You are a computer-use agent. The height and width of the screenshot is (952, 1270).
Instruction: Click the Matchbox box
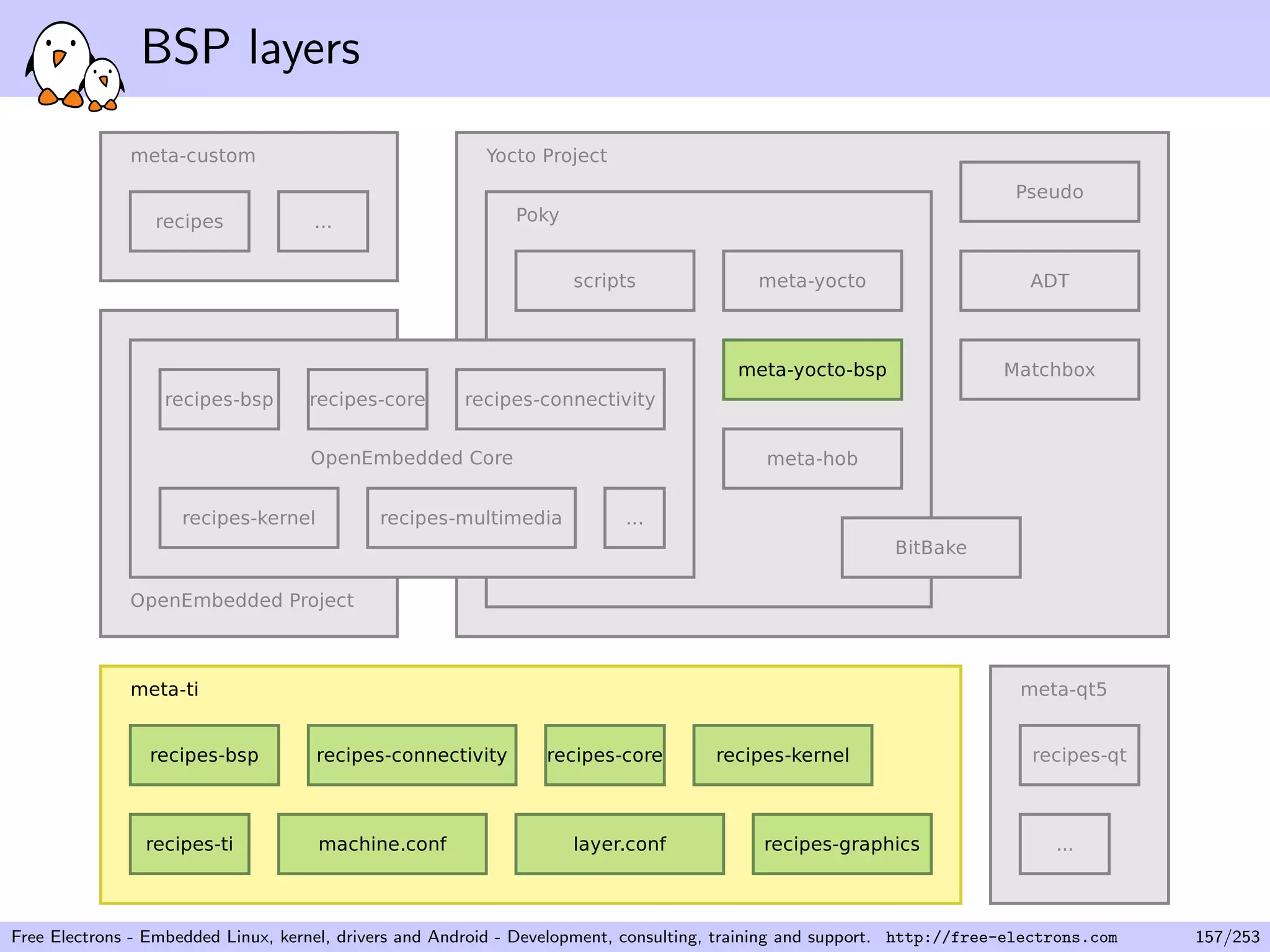1049,370
